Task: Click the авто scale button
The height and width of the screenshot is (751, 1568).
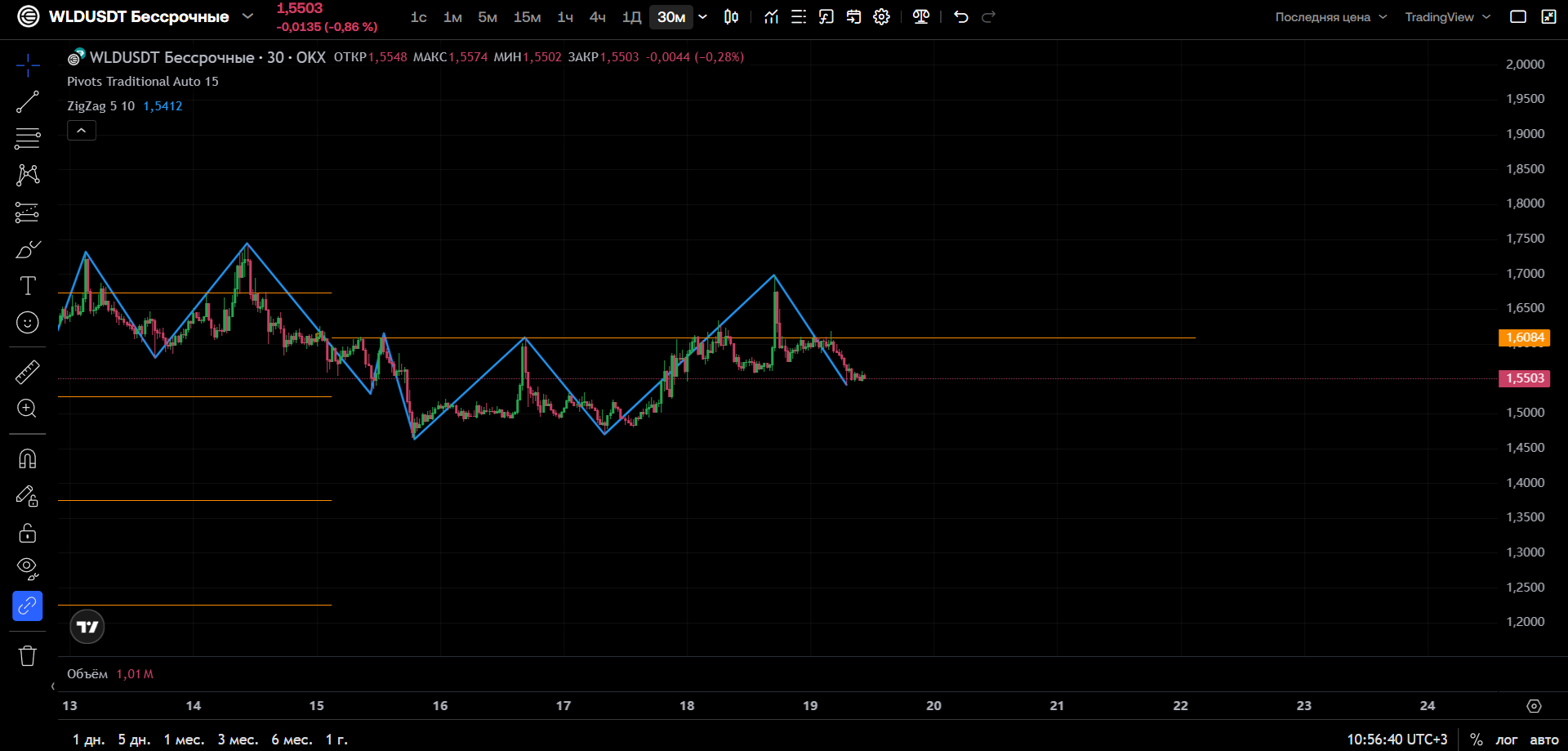Action: (1543, 740)
